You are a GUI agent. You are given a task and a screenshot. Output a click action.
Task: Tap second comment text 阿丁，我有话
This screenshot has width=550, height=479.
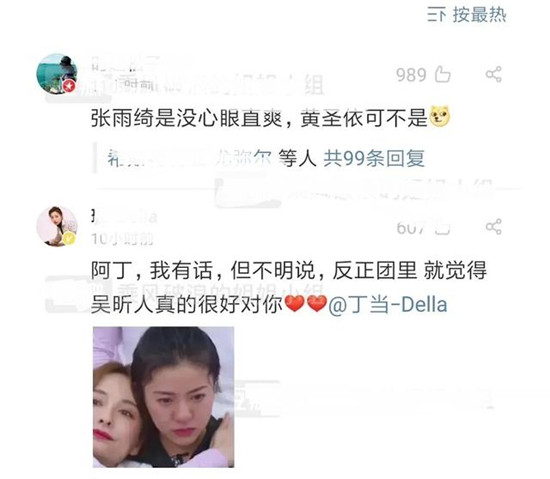point(152,270)
